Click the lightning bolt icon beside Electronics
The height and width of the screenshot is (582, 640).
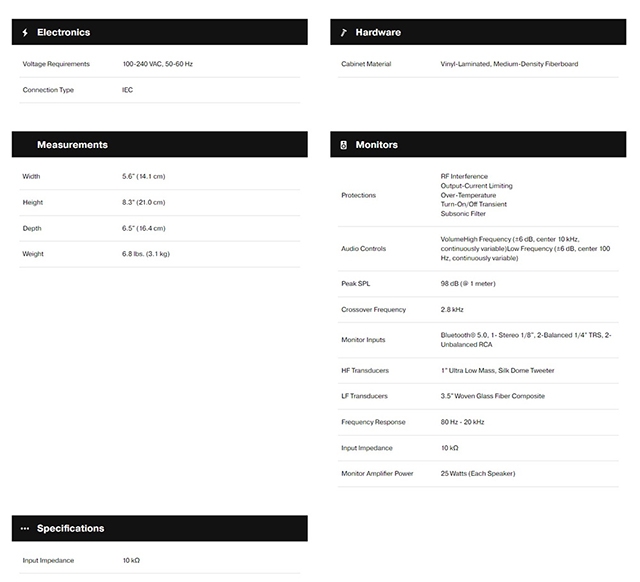25,33
